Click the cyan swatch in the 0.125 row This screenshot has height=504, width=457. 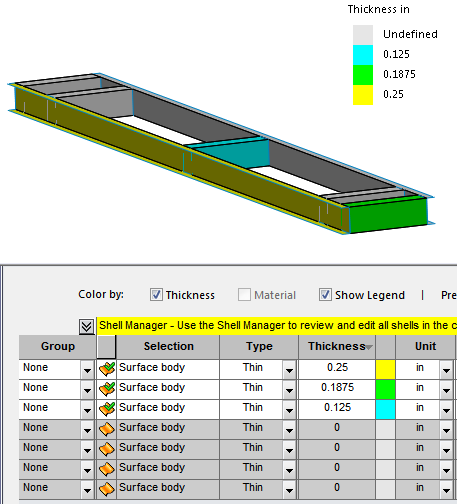click(x=386, y=410)
